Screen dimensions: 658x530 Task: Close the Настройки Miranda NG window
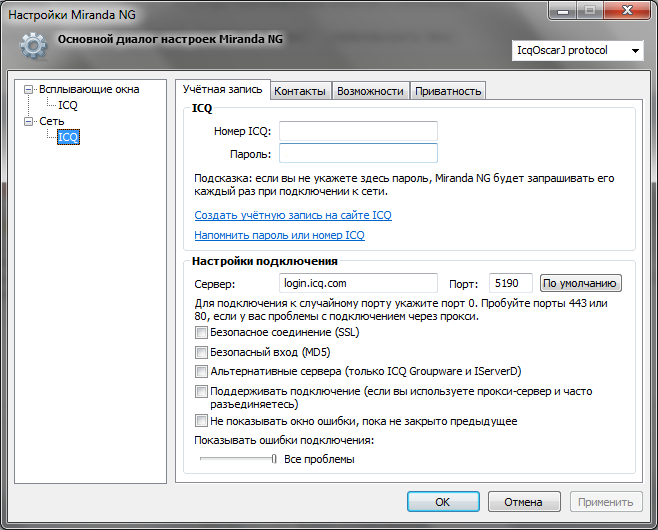tap(628, 10)
